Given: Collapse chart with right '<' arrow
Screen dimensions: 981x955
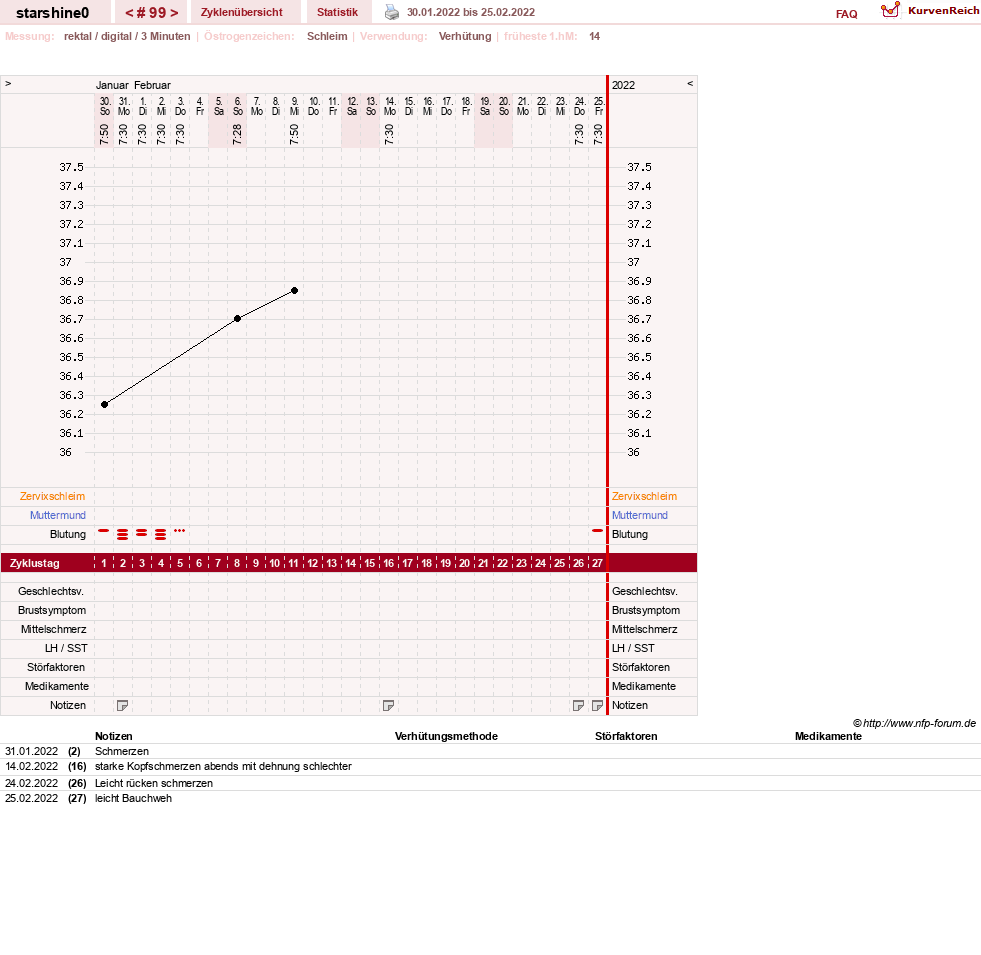Looking at the screenshot, I should [x=690, y=83].
